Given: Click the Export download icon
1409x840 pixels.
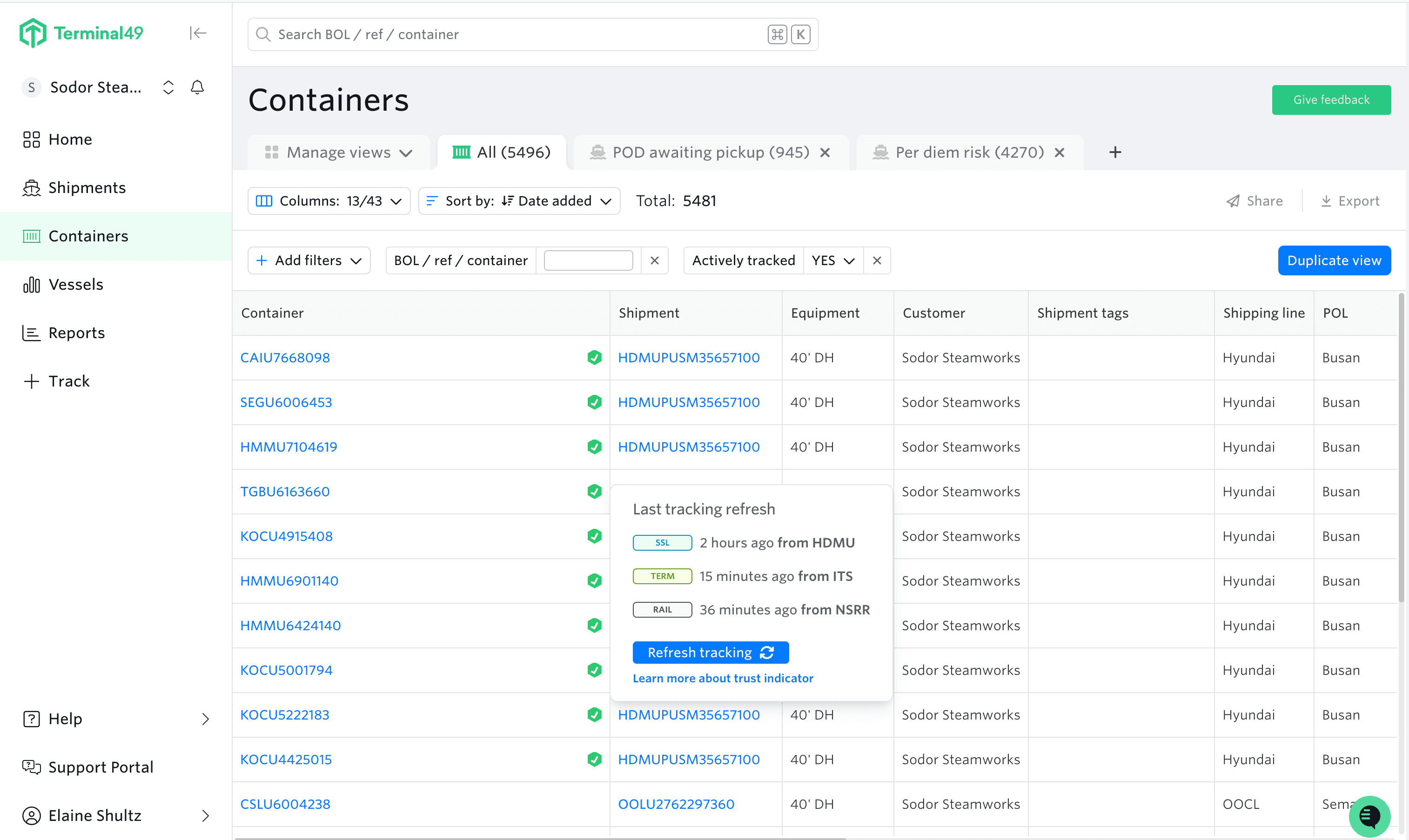Looking at the screenshot, I should pyautogui.click(x=1326, y=201).
